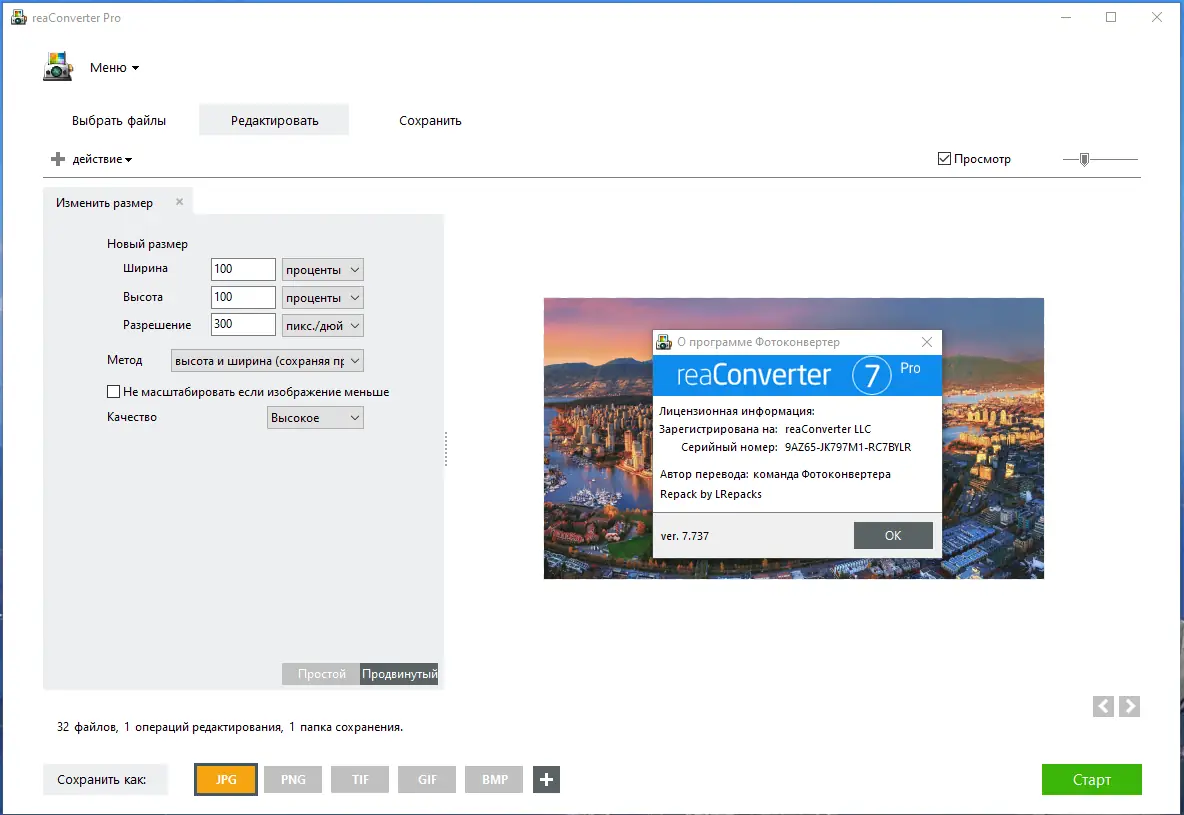Select TIF output format
The image size is (1184, 815).
360,779
